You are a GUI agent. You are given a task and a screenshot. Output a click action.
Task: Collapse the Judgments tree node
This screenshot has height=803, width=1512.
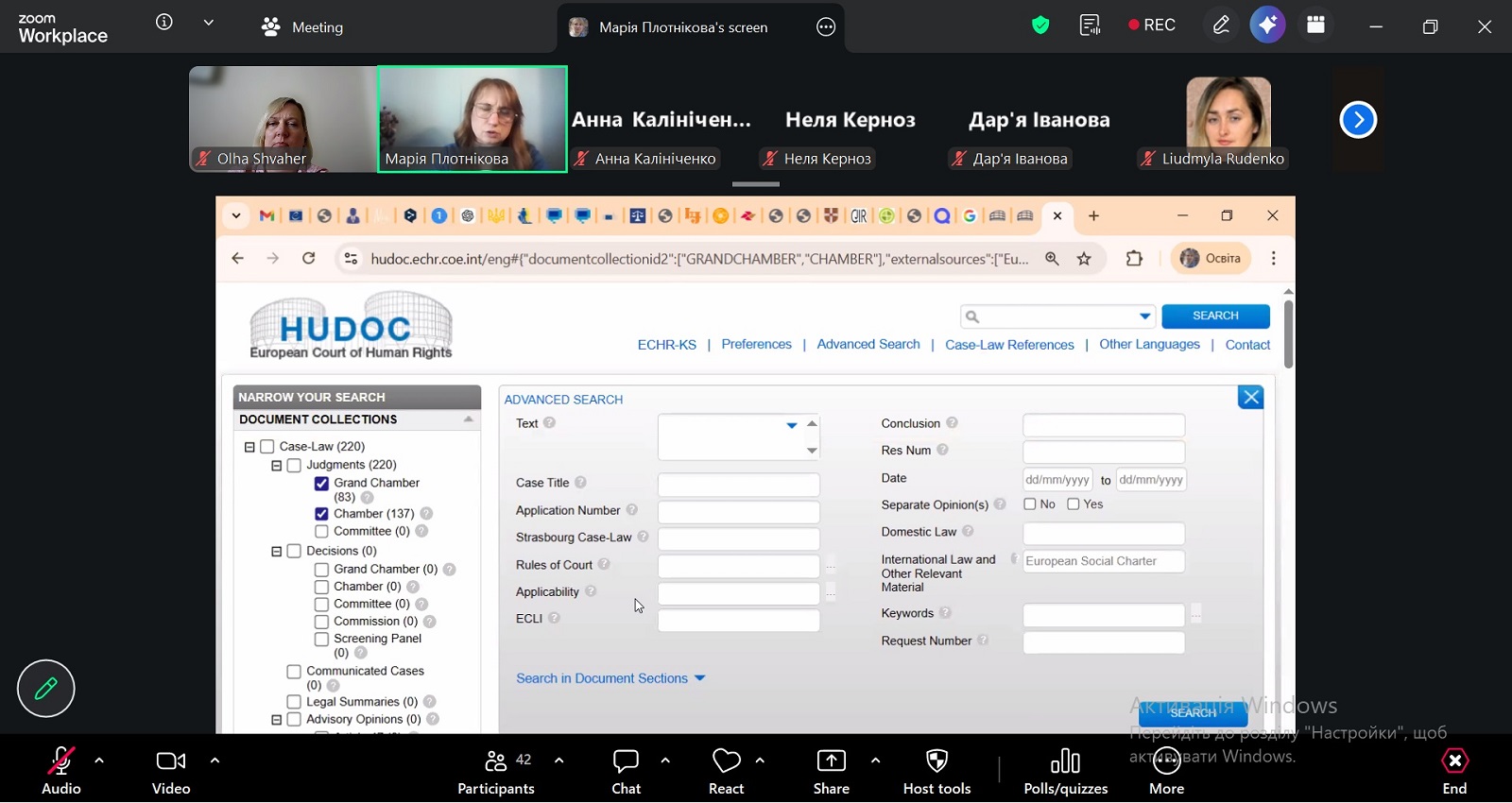point(277,466)
